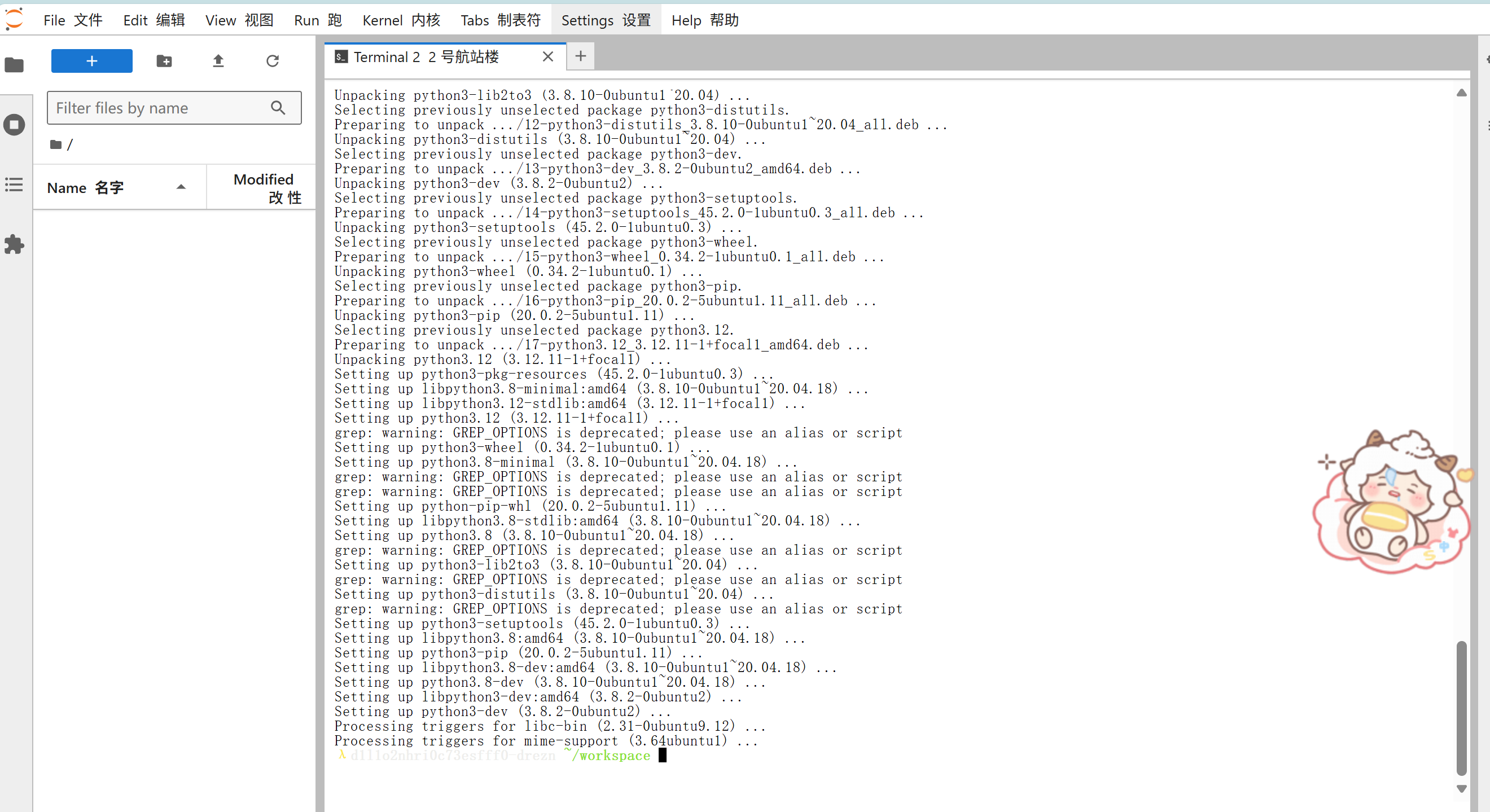Open the Tabs menu
The image size is (1490, 812).
tap(500, 20)
